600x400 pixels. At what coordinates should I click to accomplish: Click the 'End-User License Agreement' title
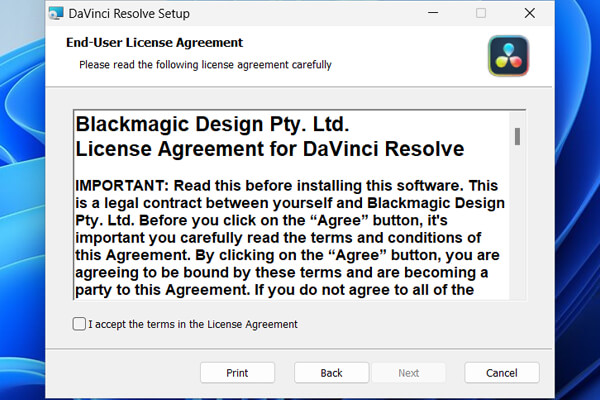click(155, 42)
